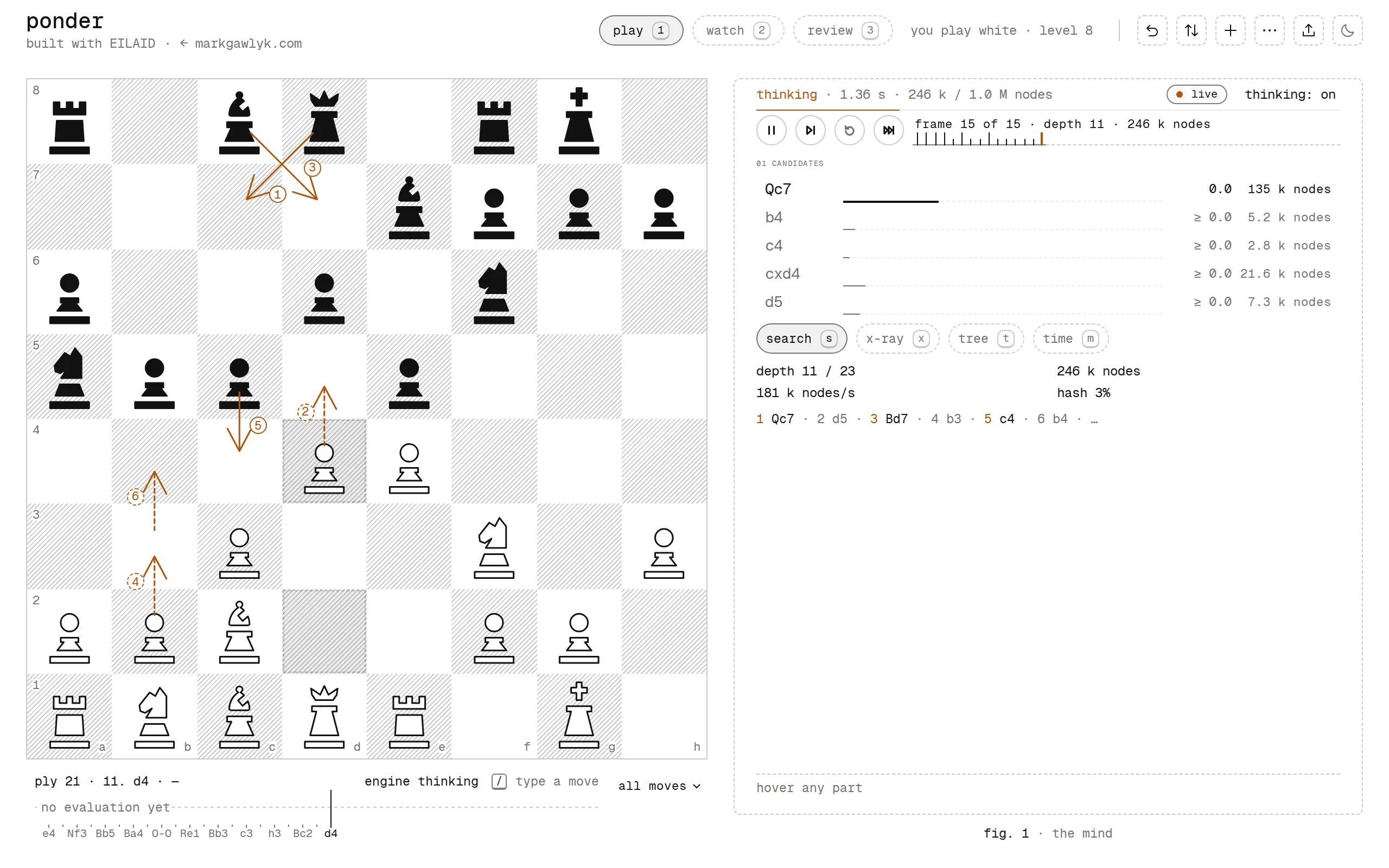
Task: Click the black queen on d8
Action: (324, 122)
